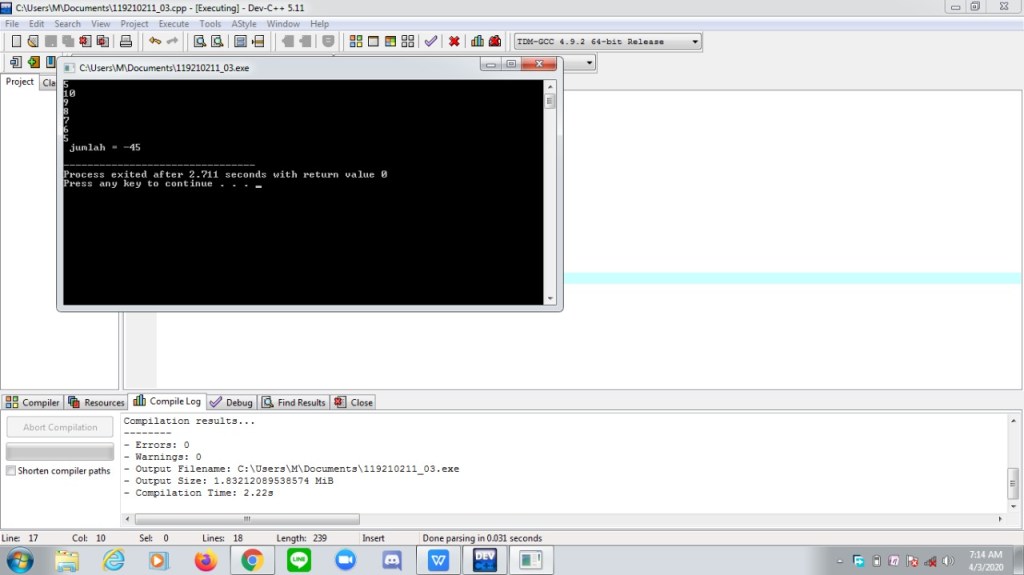
Task: Click the compile log horizontal scrollbar
Action: point(247,519)
